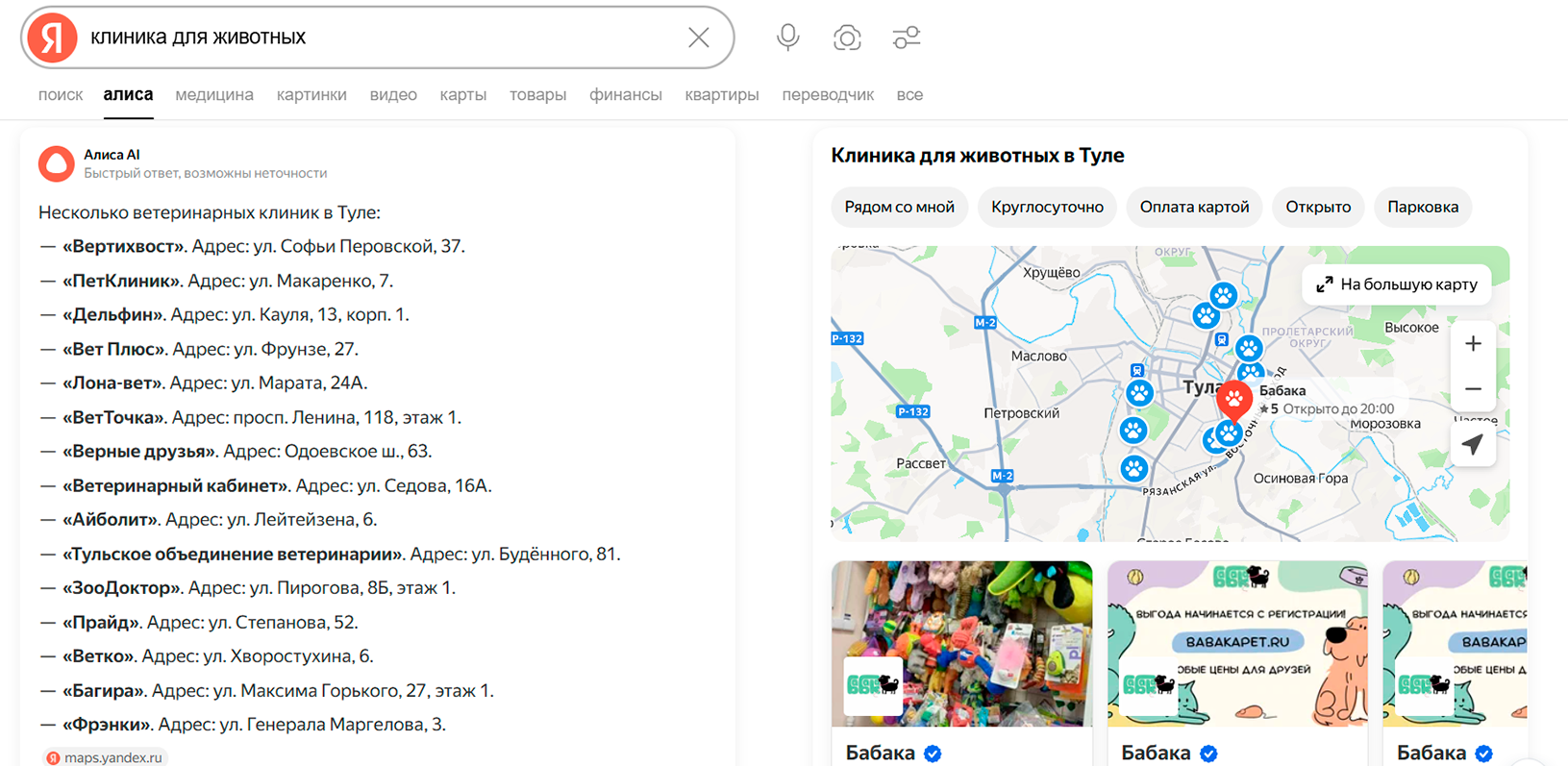Viewport: 1568px width, 766px height.
Task: Expand map with На большую карту
Action: (1397, 284)
